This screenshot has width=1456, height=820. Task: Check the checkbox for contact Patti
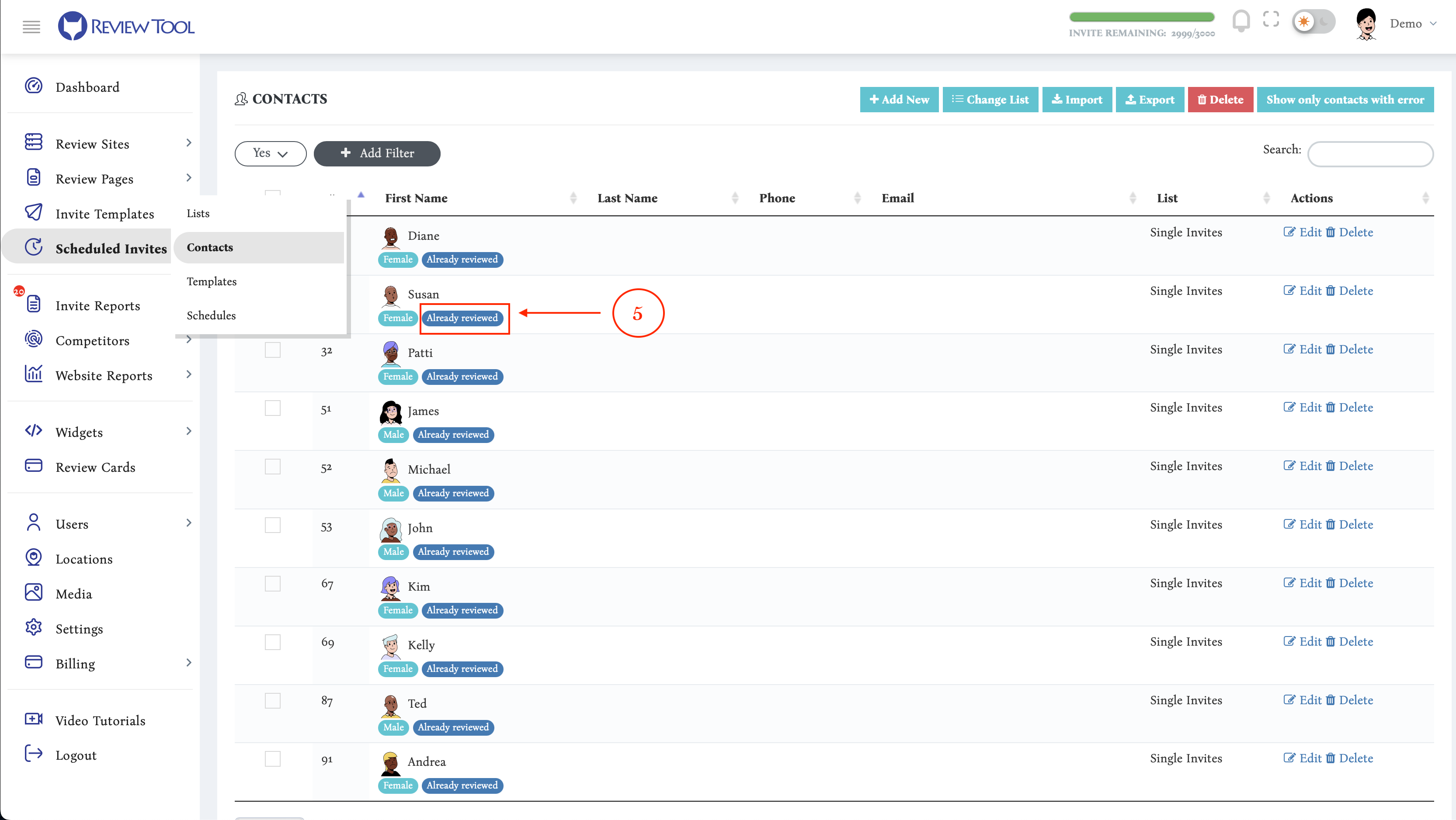click(272, 350)
